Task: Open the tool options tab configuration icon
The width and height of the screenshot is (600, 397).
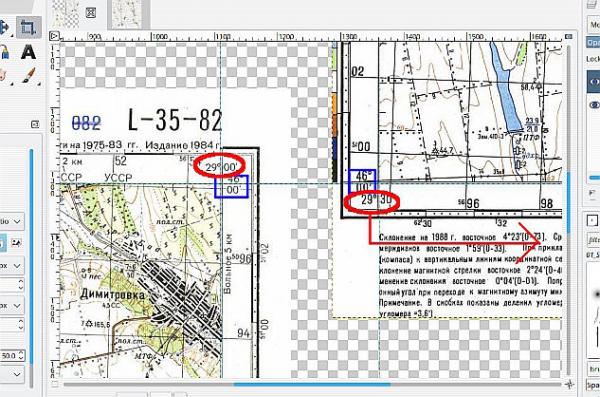Action: point(34,124)
